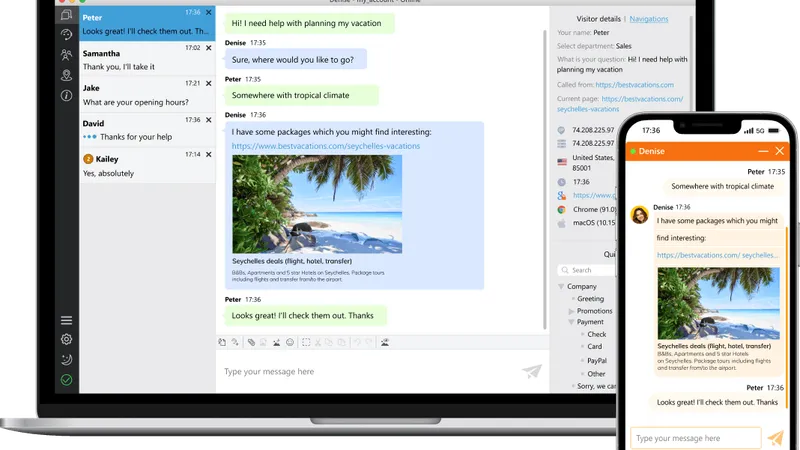Click the Seychelles beach image in desktop chat
Screen dimensions: 800x450
pos(317,204)
